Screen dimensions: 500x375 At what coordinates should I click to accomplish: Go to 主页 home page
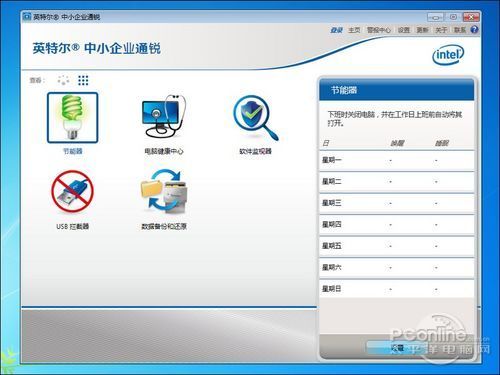click(x=354, y=30)
